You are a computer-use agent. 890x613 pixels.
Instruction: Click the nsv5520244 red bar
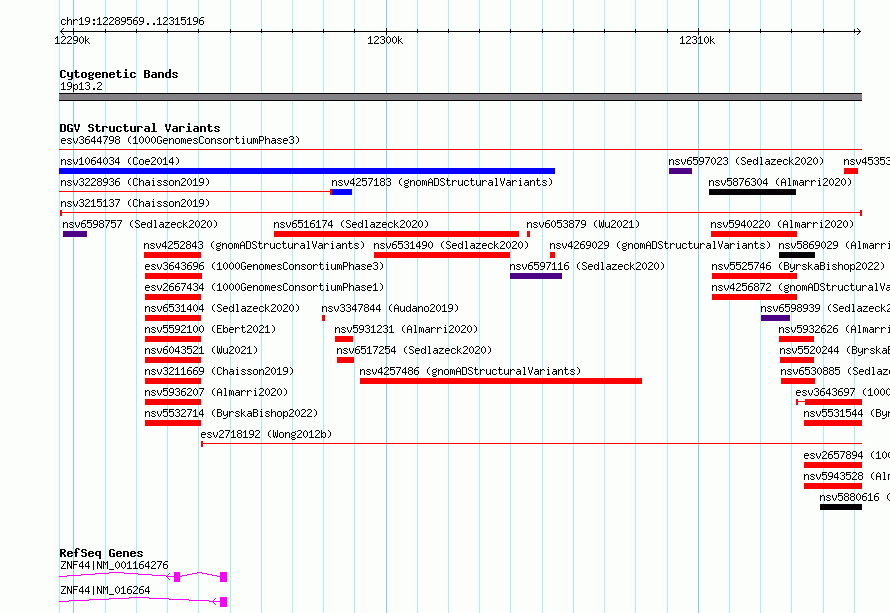click(797, 360)
